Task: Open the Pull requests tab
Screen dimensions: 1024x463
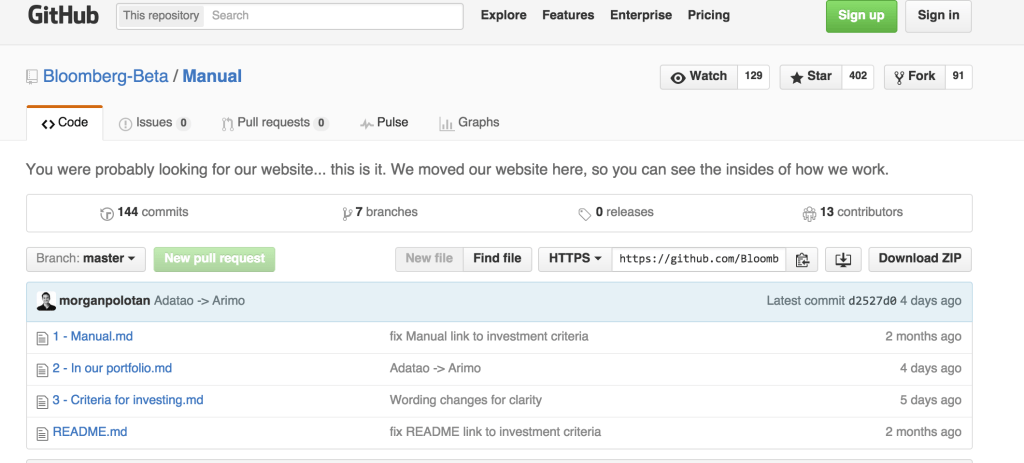Action: tap(274, 123)
